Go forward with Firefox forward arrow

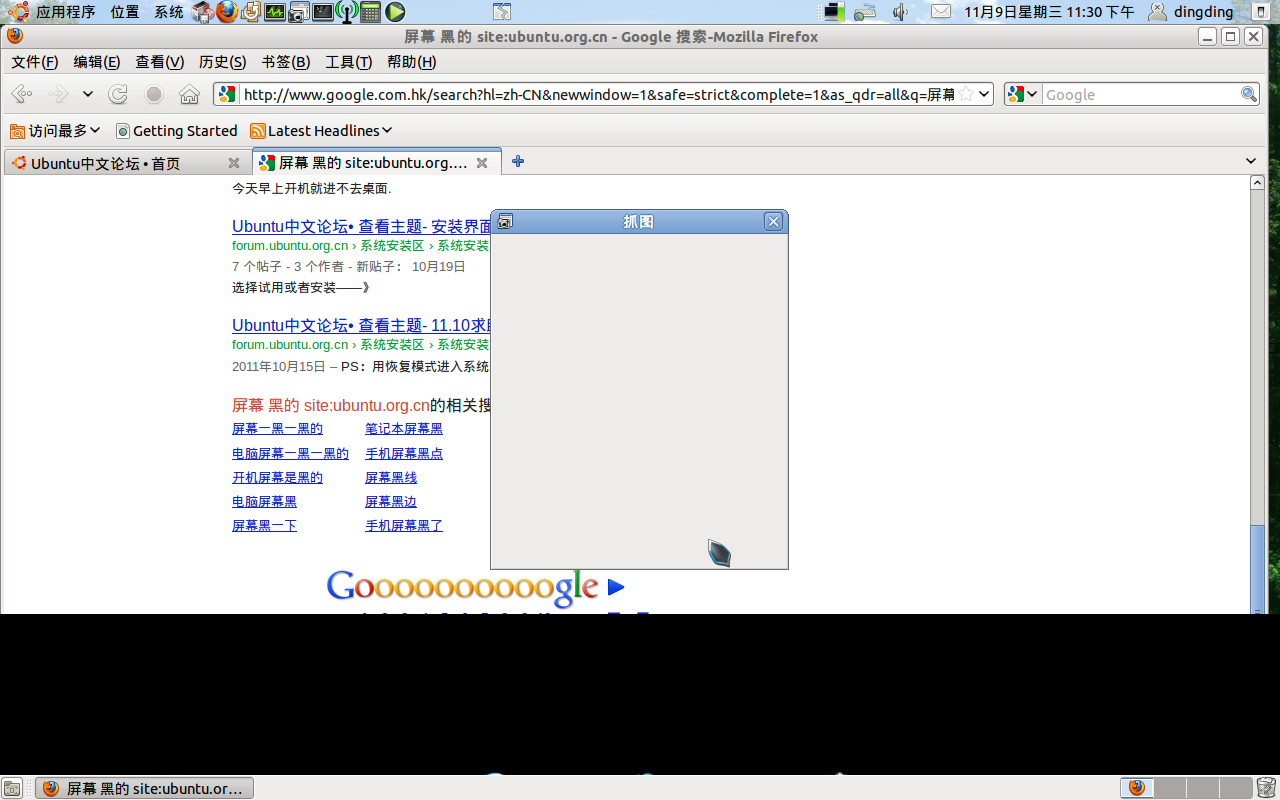(58, 94)
